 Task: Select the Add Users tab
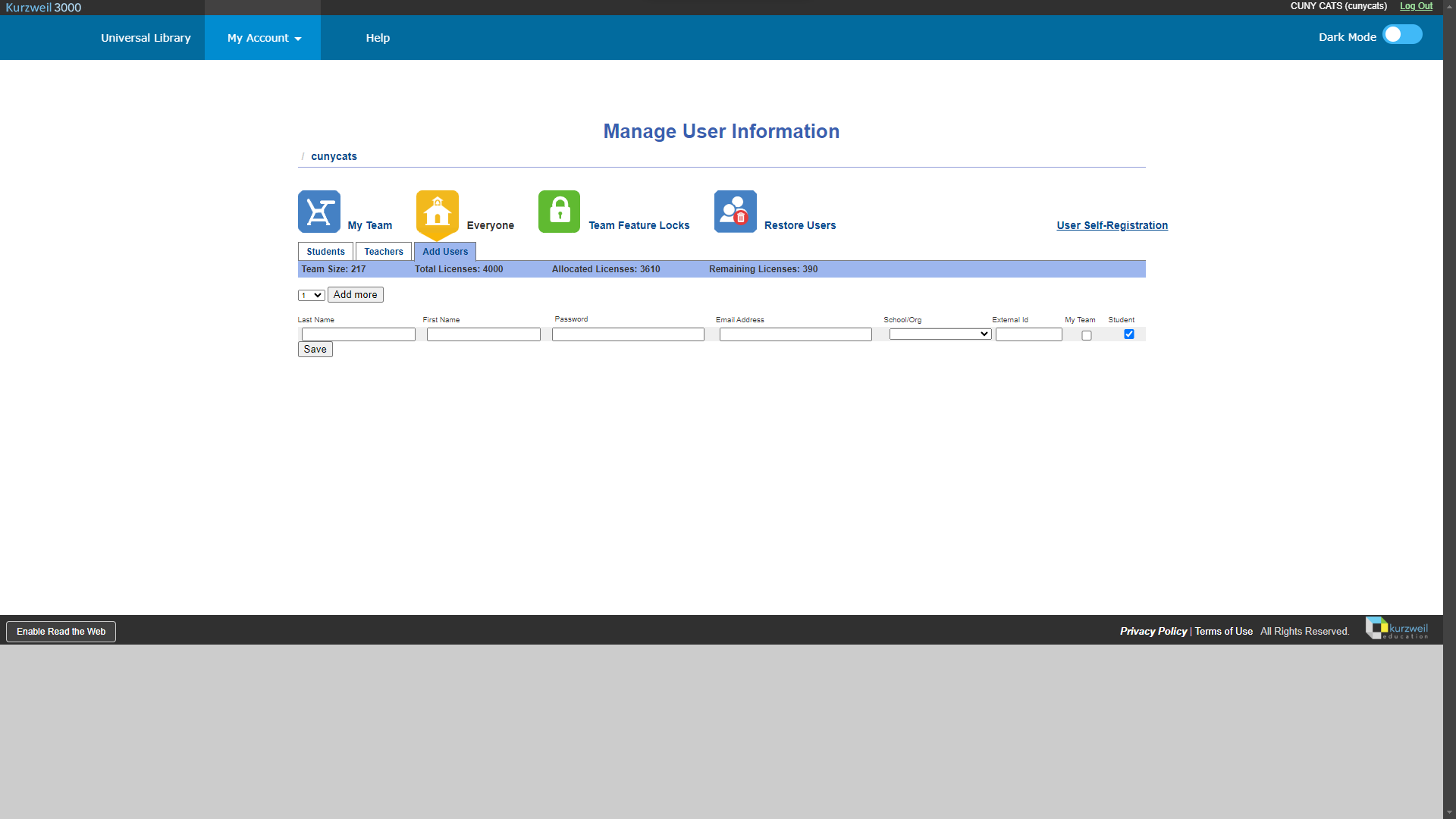tap(445, 252)
